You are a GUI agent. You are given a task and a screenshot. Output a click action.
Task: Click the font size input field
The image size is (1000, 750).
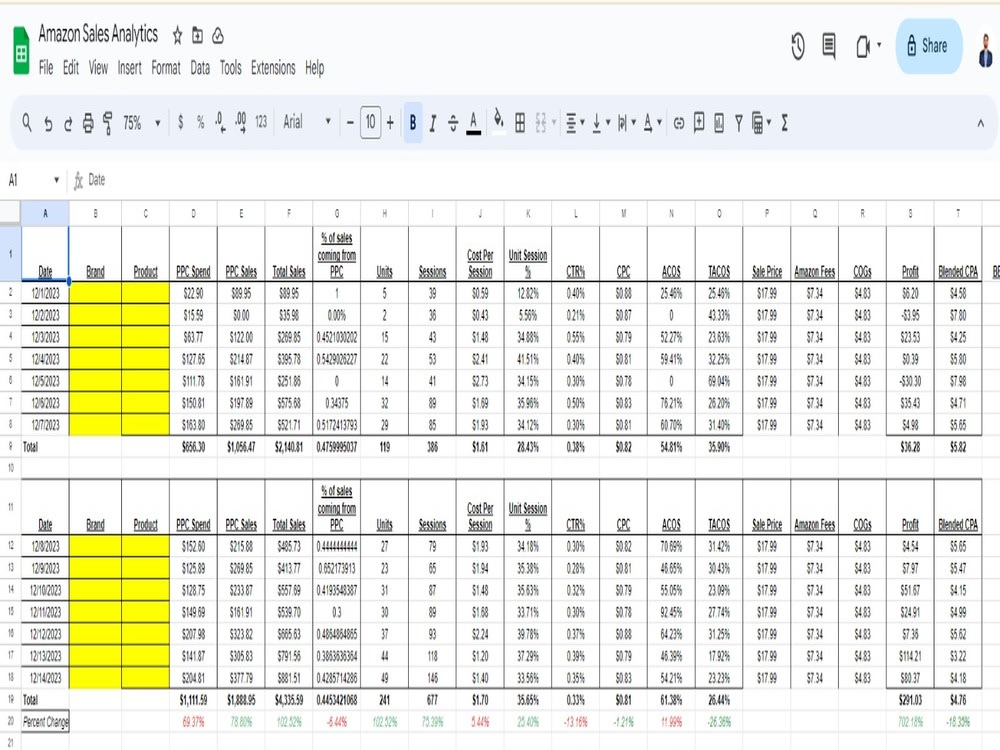(x=371, y=122)
